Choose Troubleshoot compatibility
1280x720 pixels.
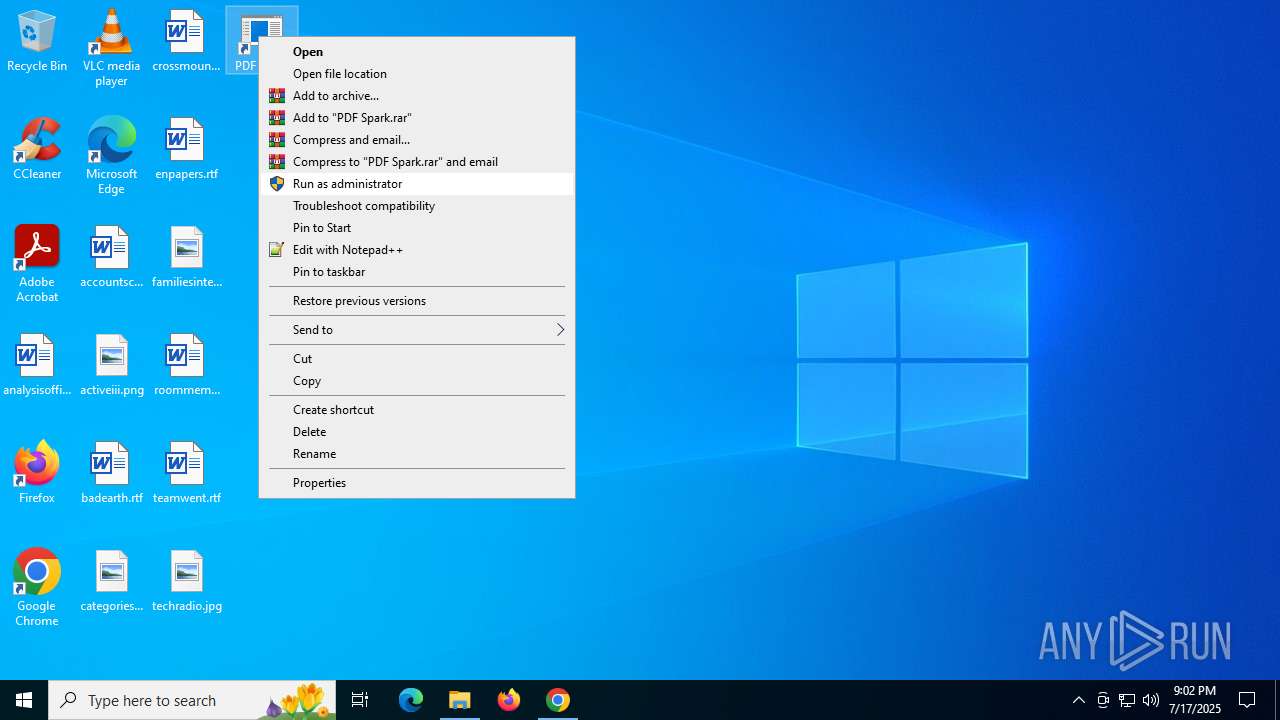pyautogui.click(x=416, y=206)
